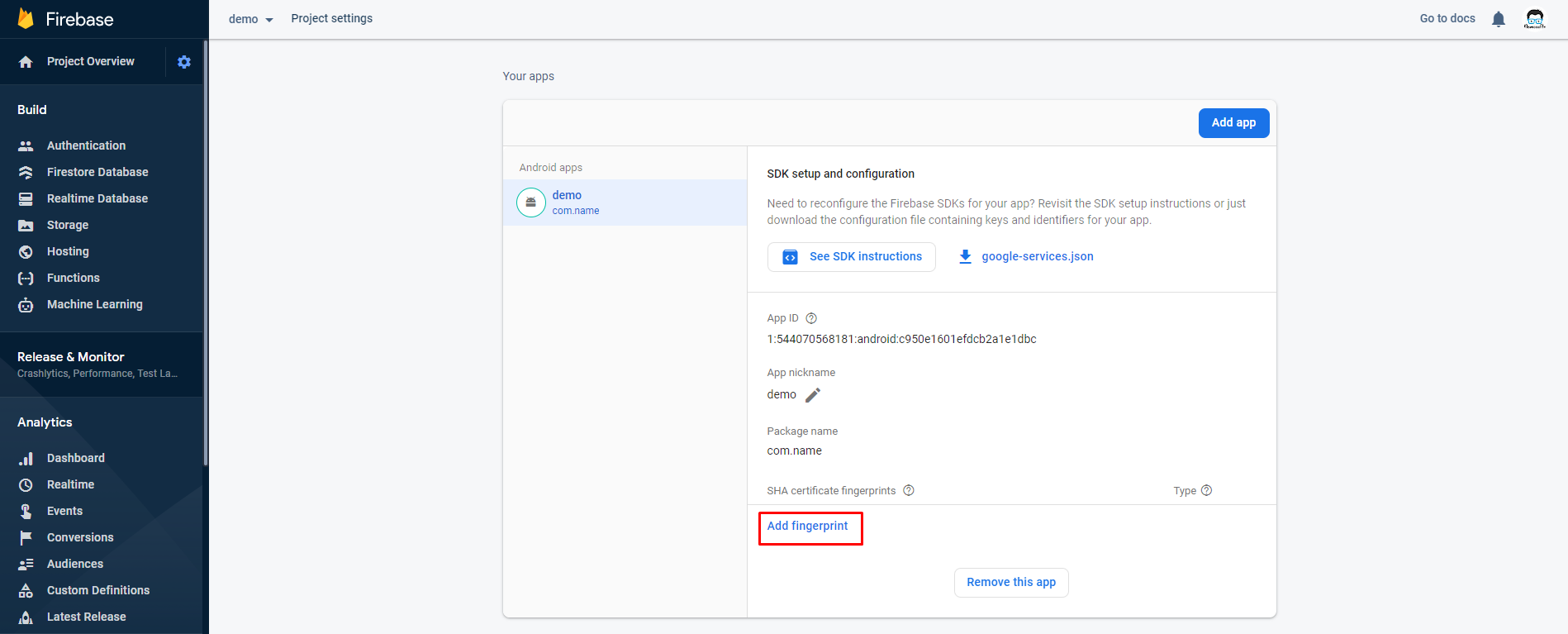Open Machine Learning in the sidebar

click(x=95, y=304)
